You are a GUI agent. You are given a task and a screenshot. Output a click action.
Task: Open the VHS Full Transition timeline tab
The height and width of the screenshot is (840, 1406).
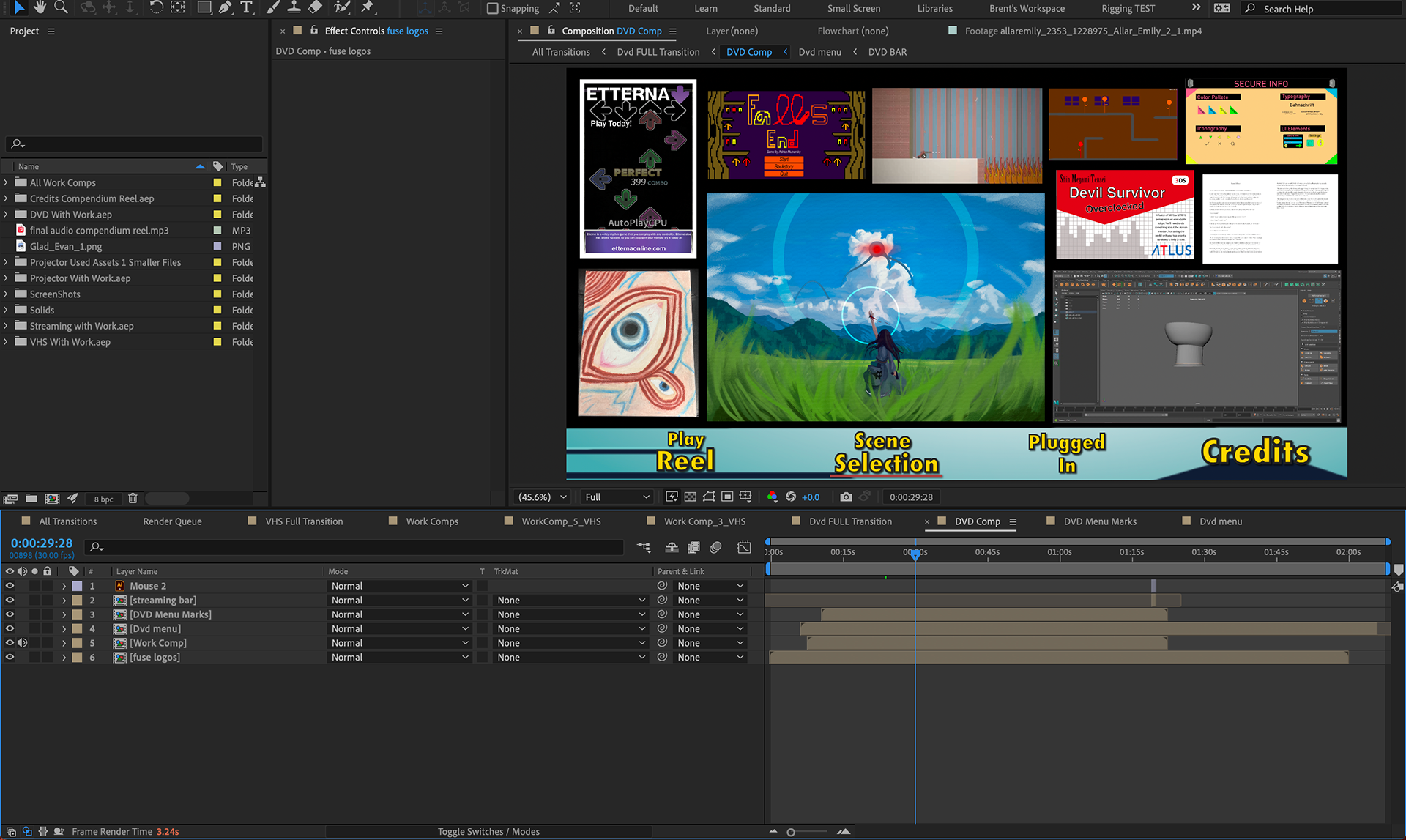point(304,521)
